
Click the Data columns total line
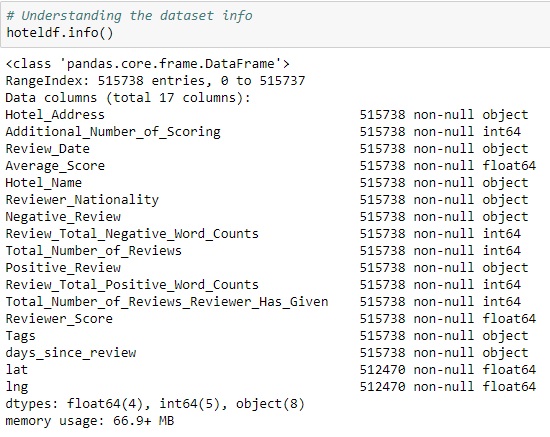pos(128,98)
